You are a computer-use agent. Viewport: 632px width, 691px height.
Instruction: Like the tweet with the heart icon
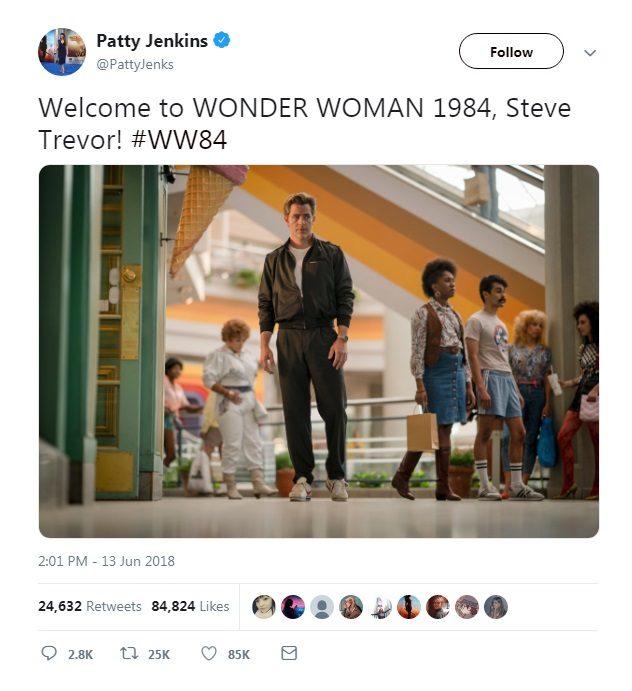(x=209, y=653)
